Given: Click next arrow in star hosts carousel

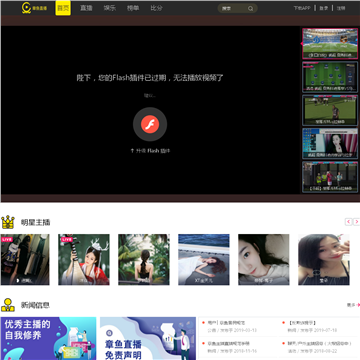Looking at the screenshot, I should [356, 222].
